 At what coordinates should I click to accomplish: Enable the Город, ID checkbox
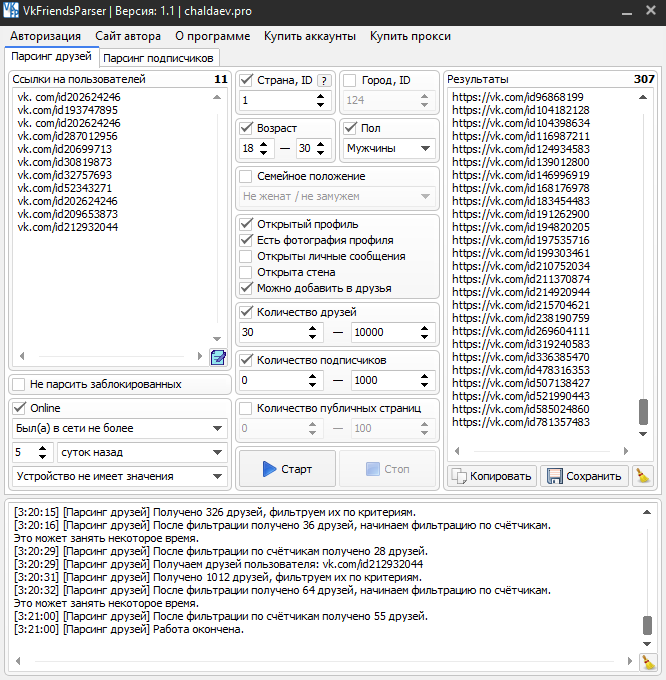click(350, 80)
